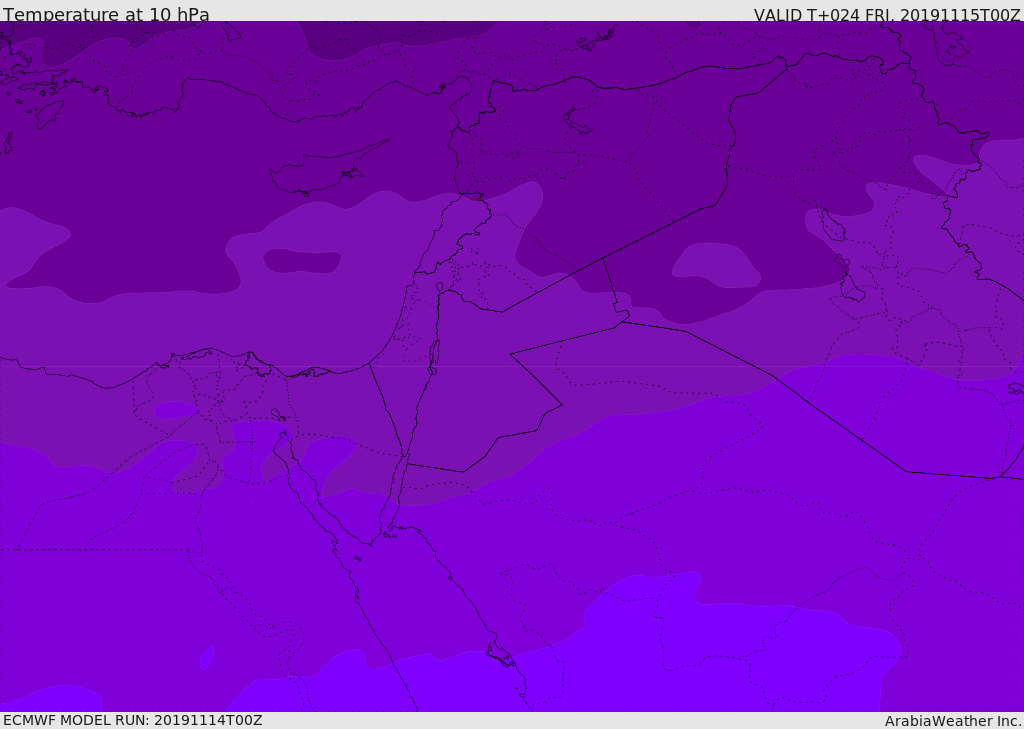Click the 'VALID T+024 FRI. 20191115T00Z' label

[887, 14]
